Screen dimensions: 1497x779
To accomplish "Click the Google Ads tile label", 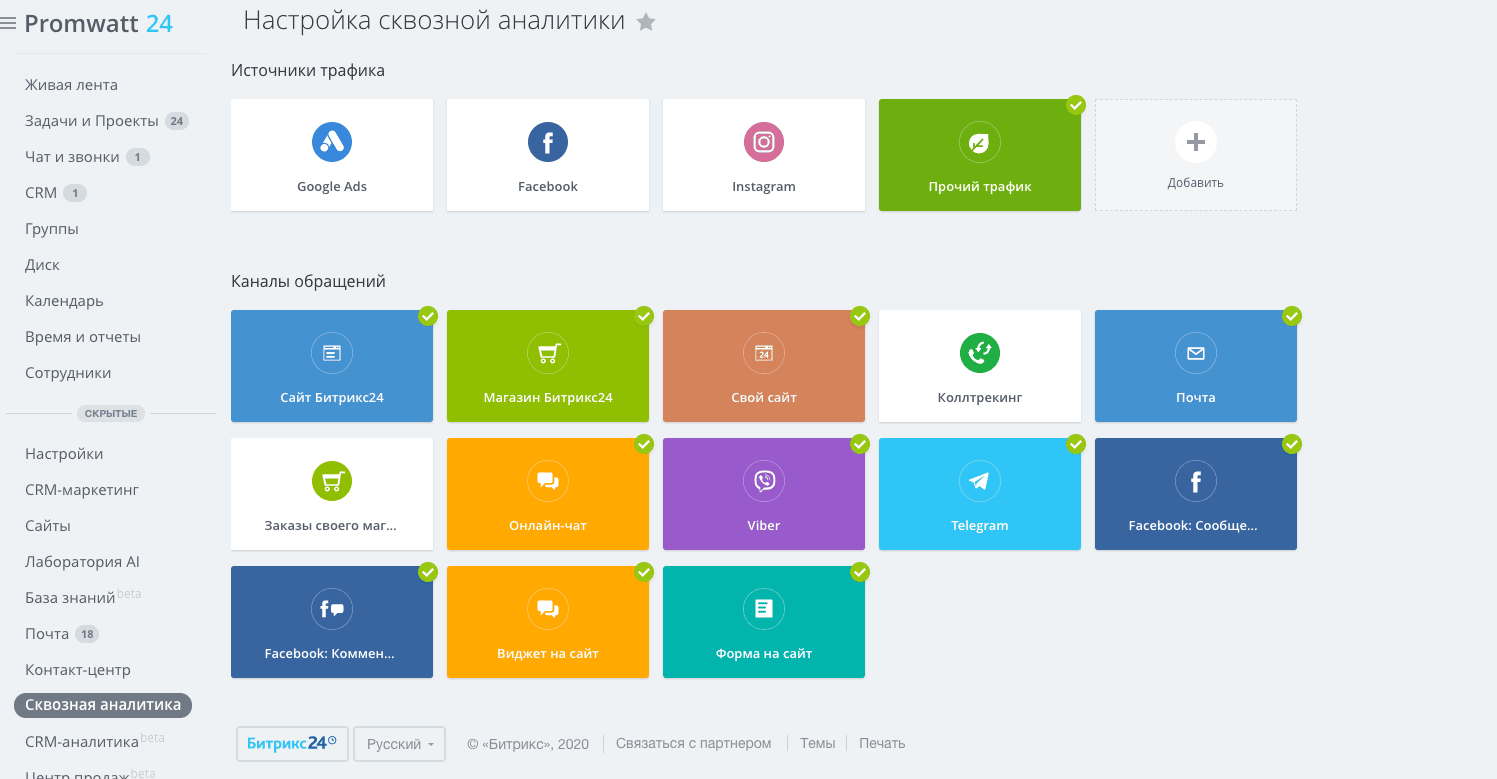I will (332, 187).
